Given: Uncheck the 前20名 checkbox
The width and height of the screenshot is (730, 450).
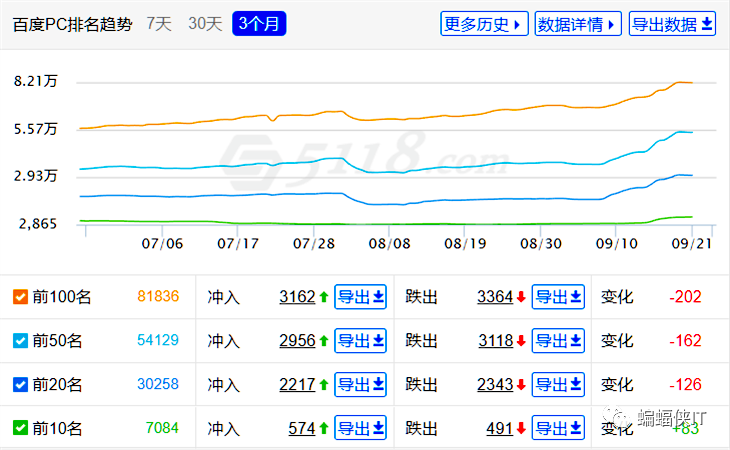Looking at the screenshot, I should pos(20,384).
